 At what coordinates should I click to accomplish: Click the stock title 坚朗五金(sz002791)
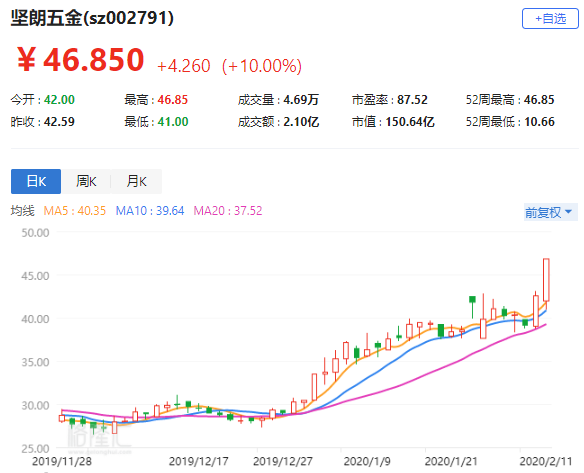92,18
